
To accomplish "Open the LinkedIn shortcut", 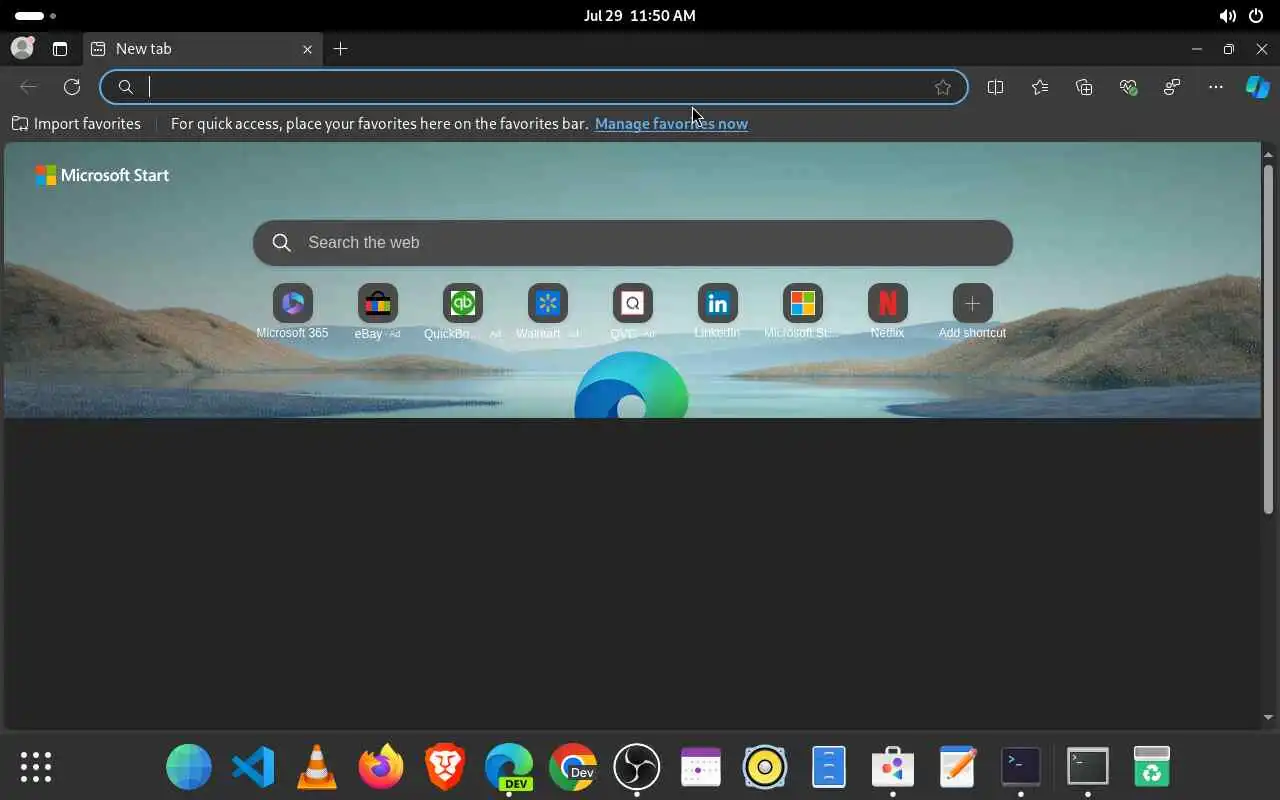I will click(x=717, y=312).
